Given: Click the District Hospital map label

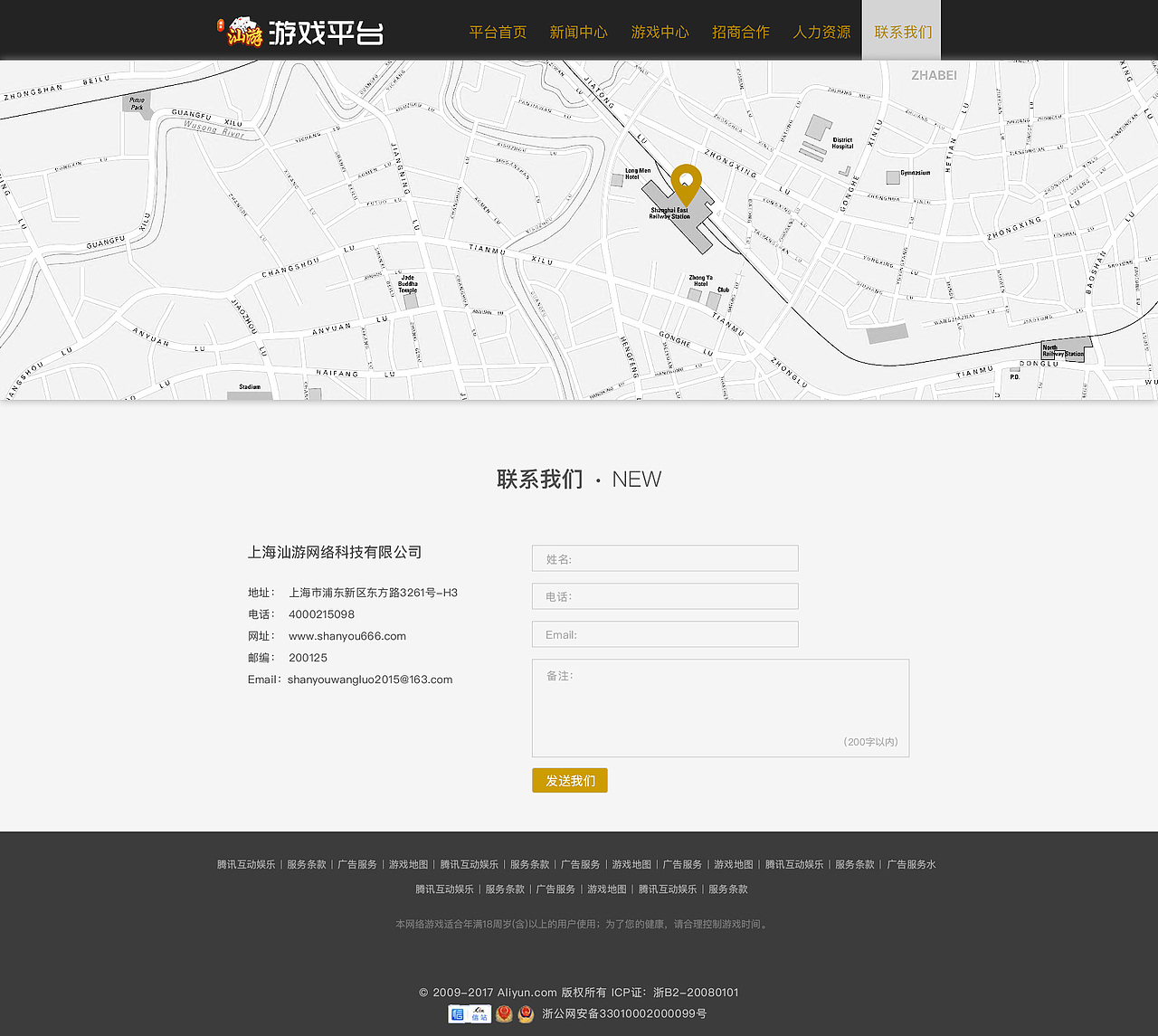Looking at the screenshot, I should (x=842, y=143).
